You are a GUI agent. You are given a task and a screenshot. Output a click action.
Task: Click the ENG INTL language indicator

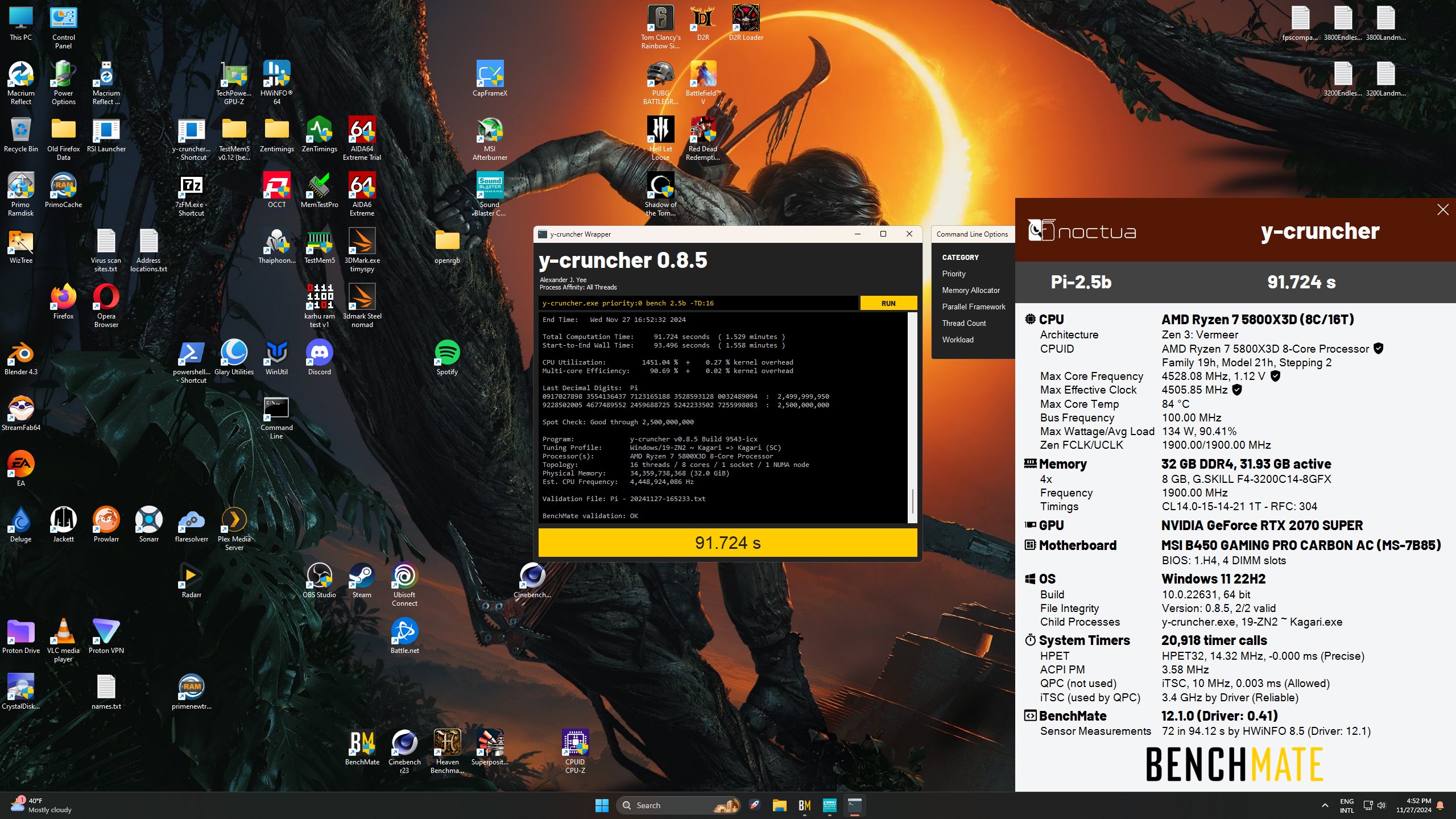[x=1346, y=805]
